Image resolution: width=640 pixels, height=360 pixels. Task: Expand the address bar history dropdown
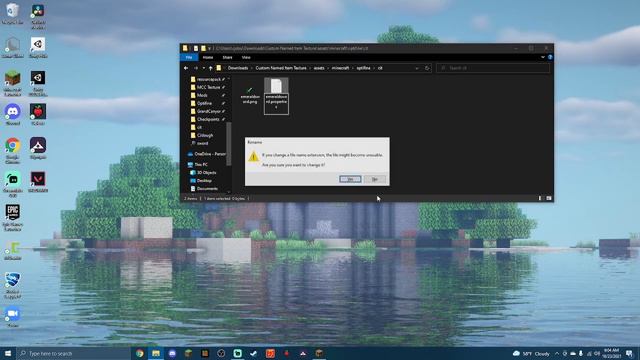click(417, 68)
